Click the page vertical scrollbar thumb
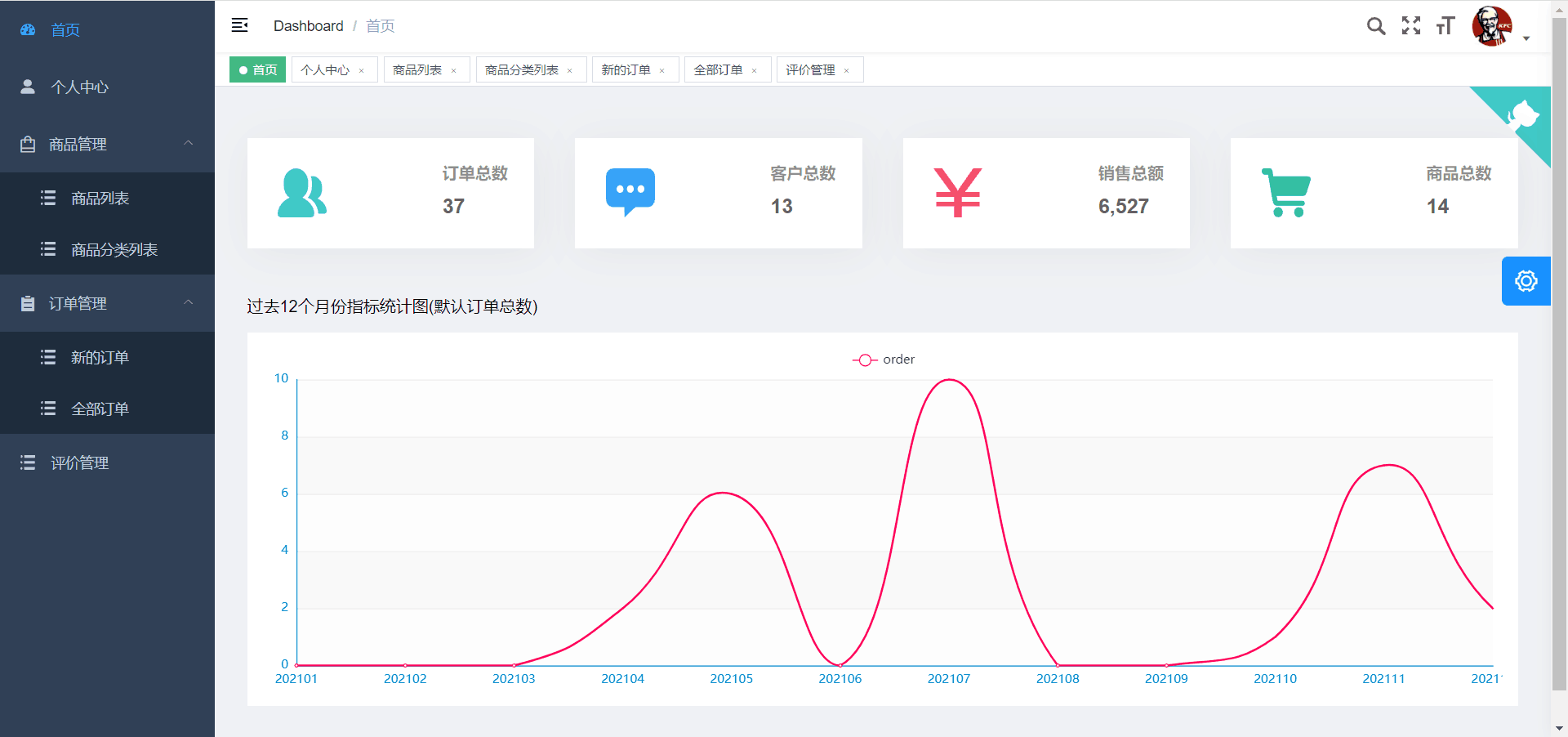The height and width of the screenshot is (737, 1568). click(1559, 354)
